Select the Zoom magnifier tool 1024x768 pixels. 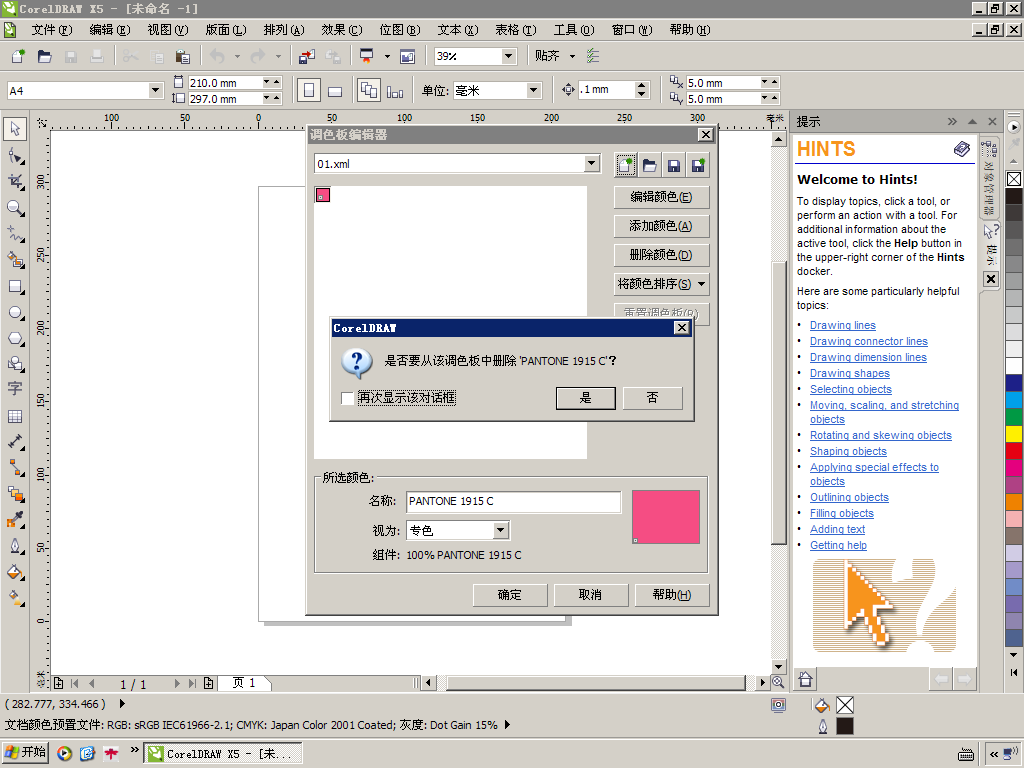[15, 208]
